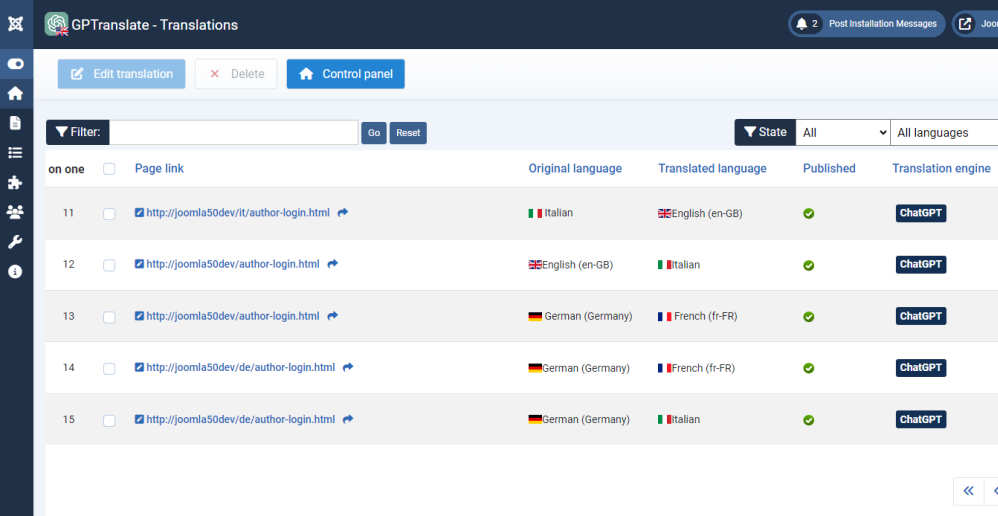Viewport: 998px width, 516px height.
Task: Sort by Original language column
Action: coord(575,169)
